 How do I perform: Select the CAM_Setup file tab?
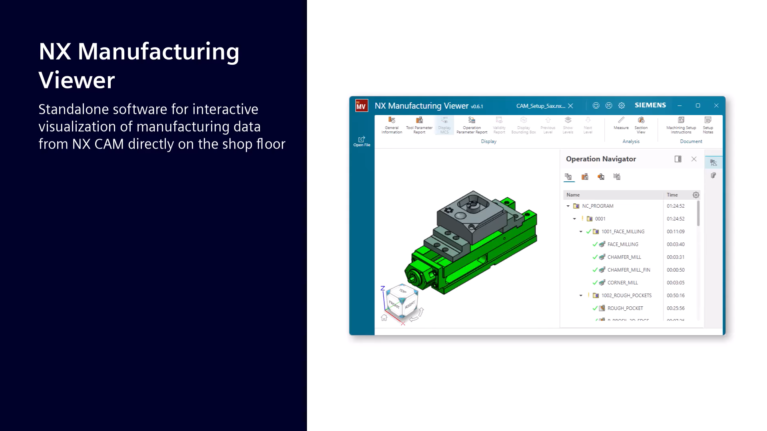[543, 105]
